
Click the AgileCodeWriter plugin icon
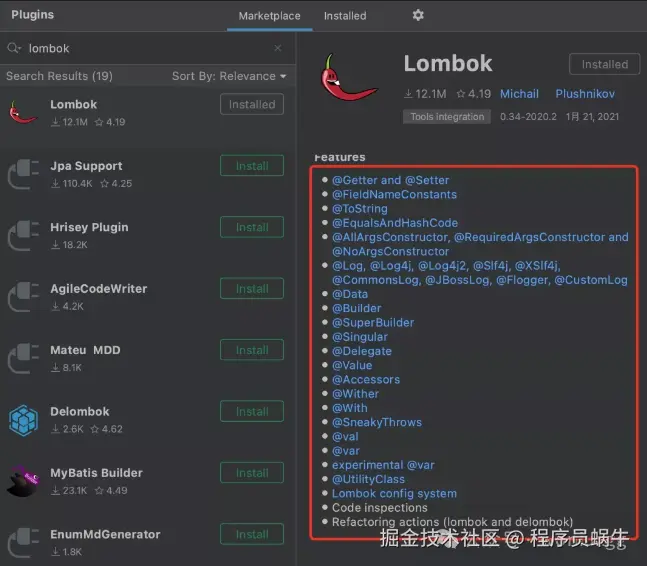[x=23, y=297]
